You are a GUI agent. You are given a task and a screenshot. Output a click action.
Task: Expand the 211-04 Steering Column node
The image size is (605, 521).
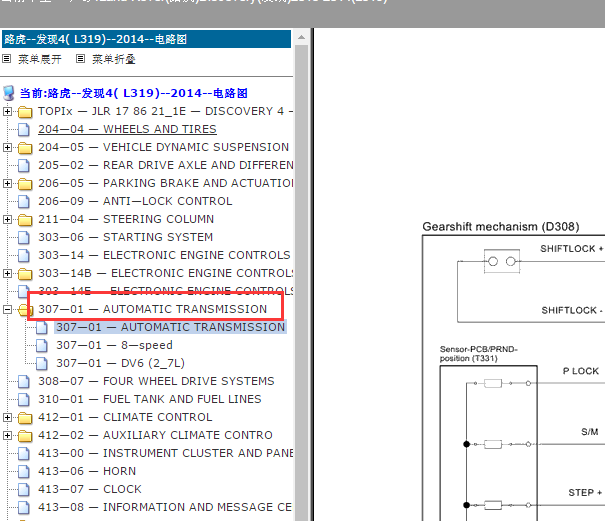pos(7,220)
